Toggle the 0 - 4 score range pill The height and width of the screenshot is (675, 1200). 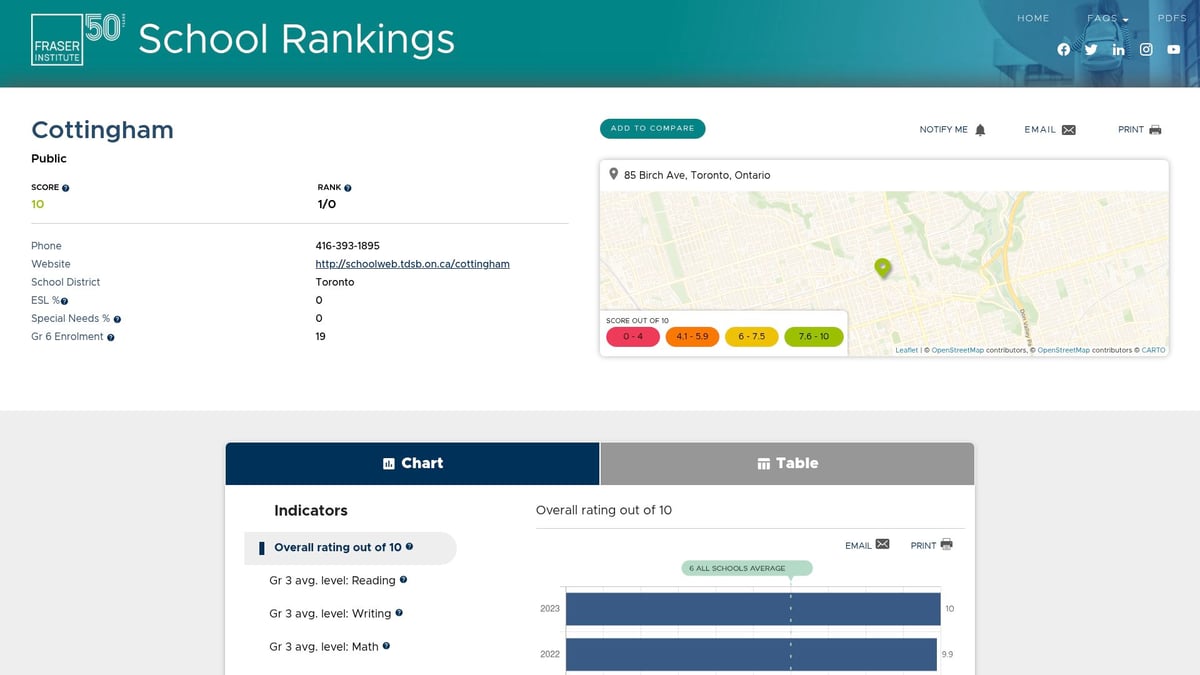pyautogui.click(x=632, y=337)
